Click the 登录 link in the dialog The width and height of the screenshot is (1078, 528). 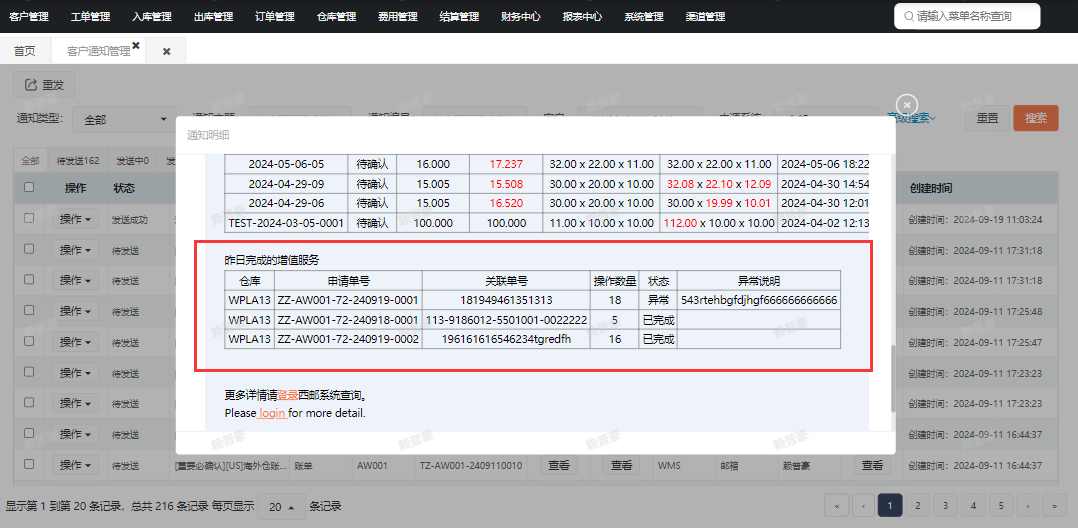tap(287, 396)
